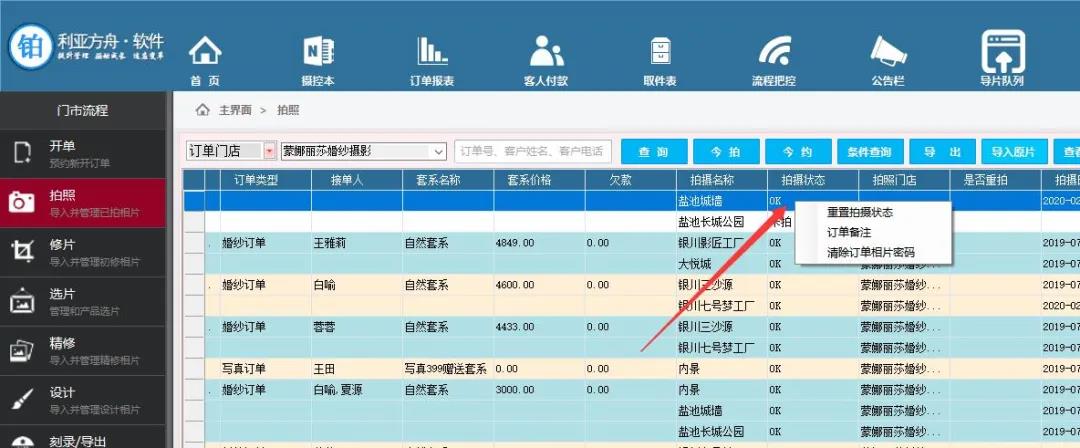Open the 公告栏 megaphone icon

pyautogui.click(x=887, y=51)
